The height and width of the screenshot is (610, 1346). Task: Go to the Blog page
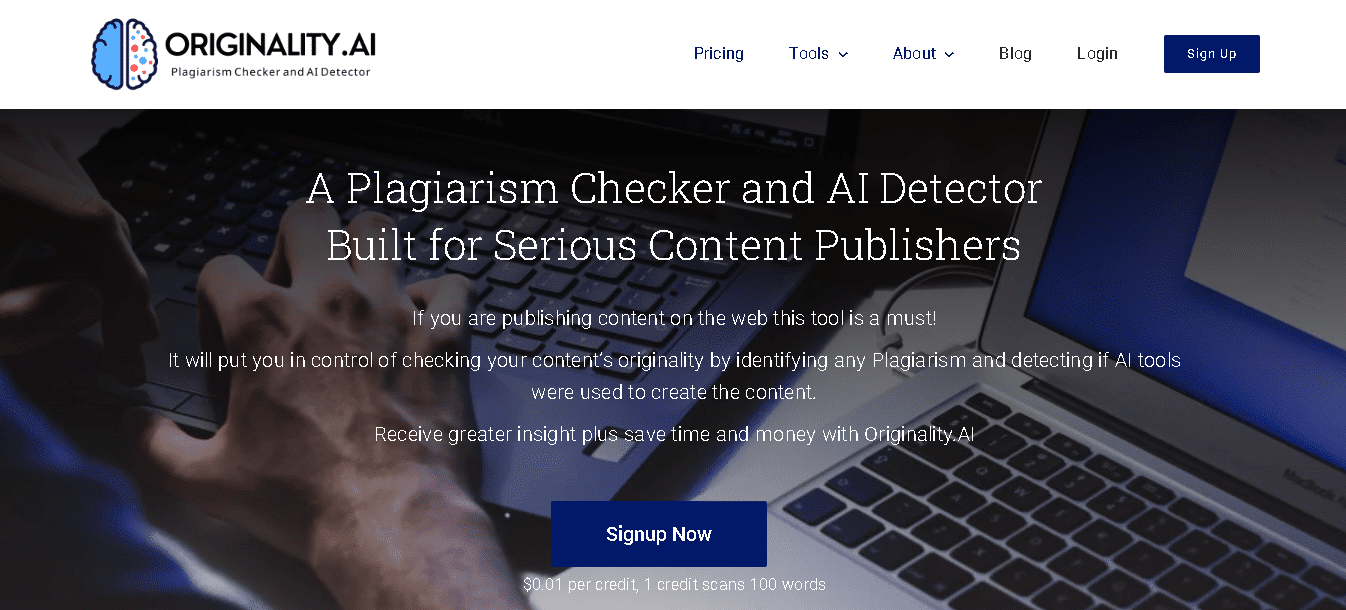[x=1015, y=54]
